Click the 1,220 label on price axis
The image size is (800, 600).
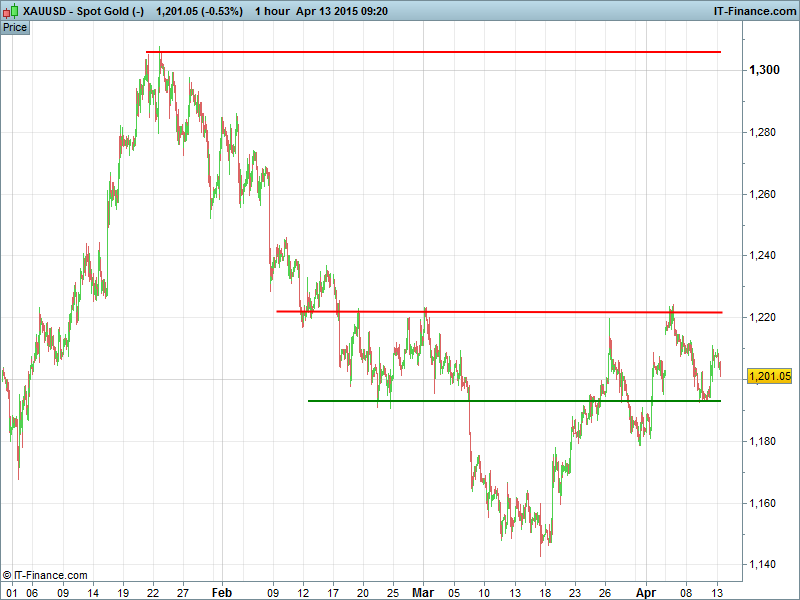pos(763,317)
